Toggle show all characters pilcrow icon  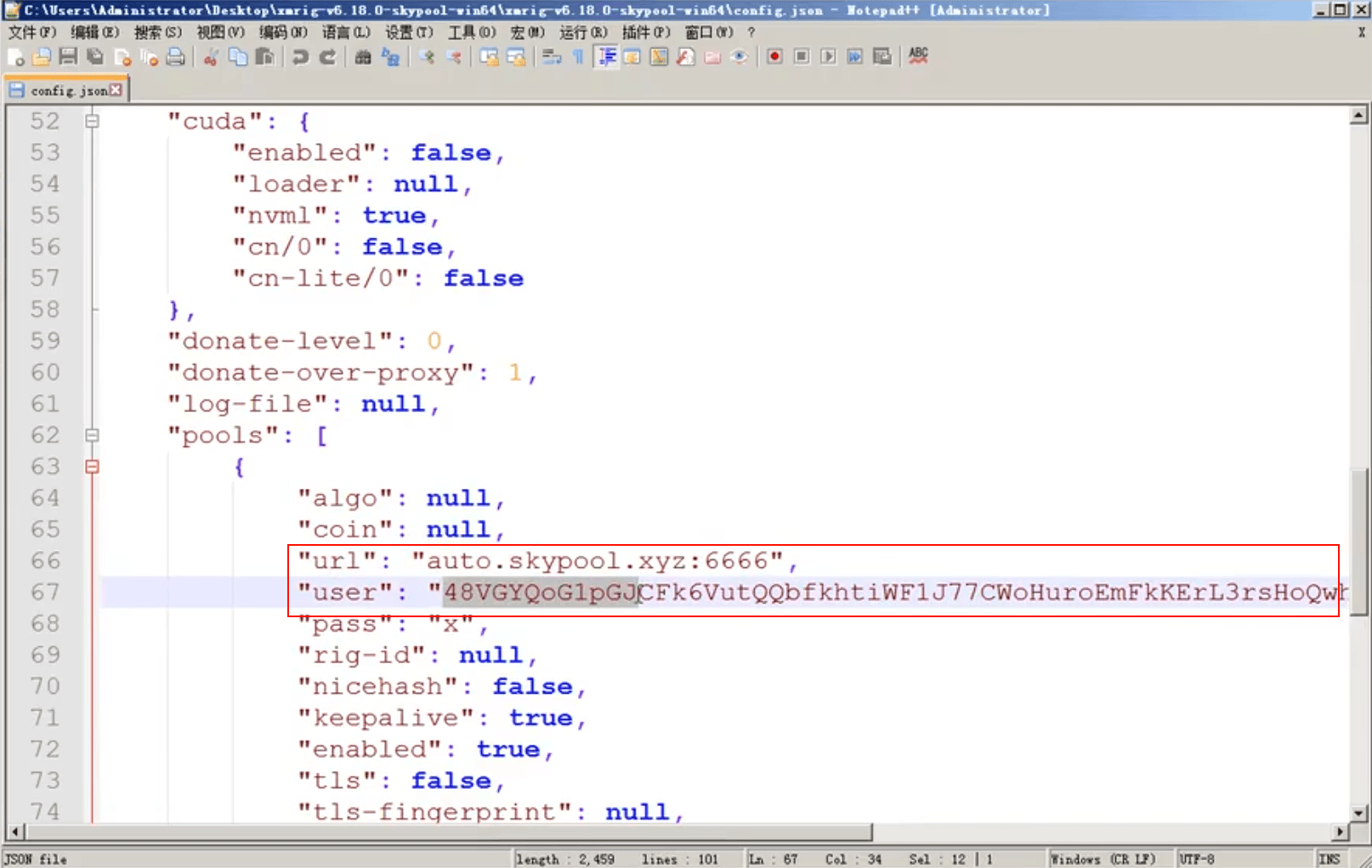click(578, 57)
